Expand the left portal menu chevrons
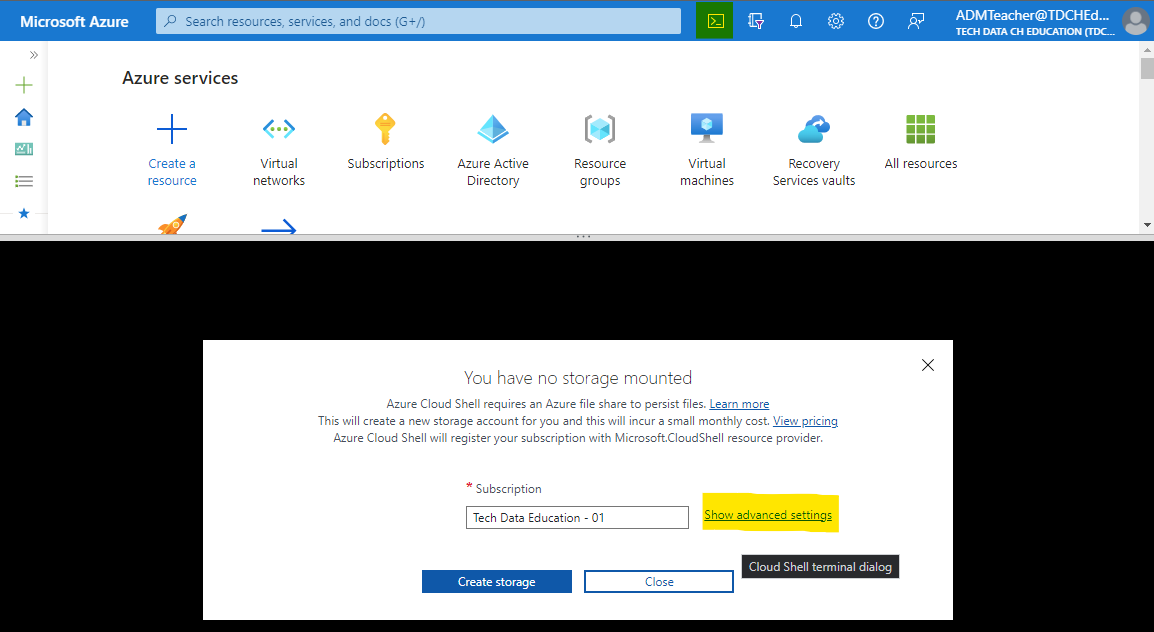 click(33, 55)
